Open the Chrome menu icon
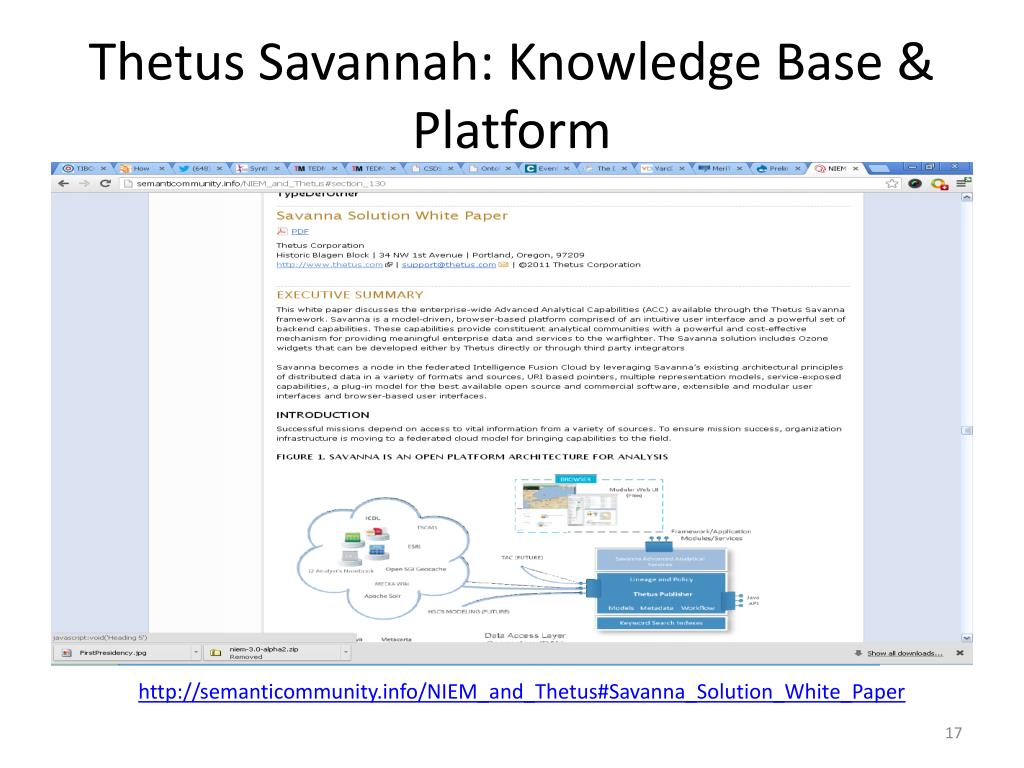Image resolution: width=1024 pixels, height=768 pixels. pyautogui.click(x=963, y=184)
